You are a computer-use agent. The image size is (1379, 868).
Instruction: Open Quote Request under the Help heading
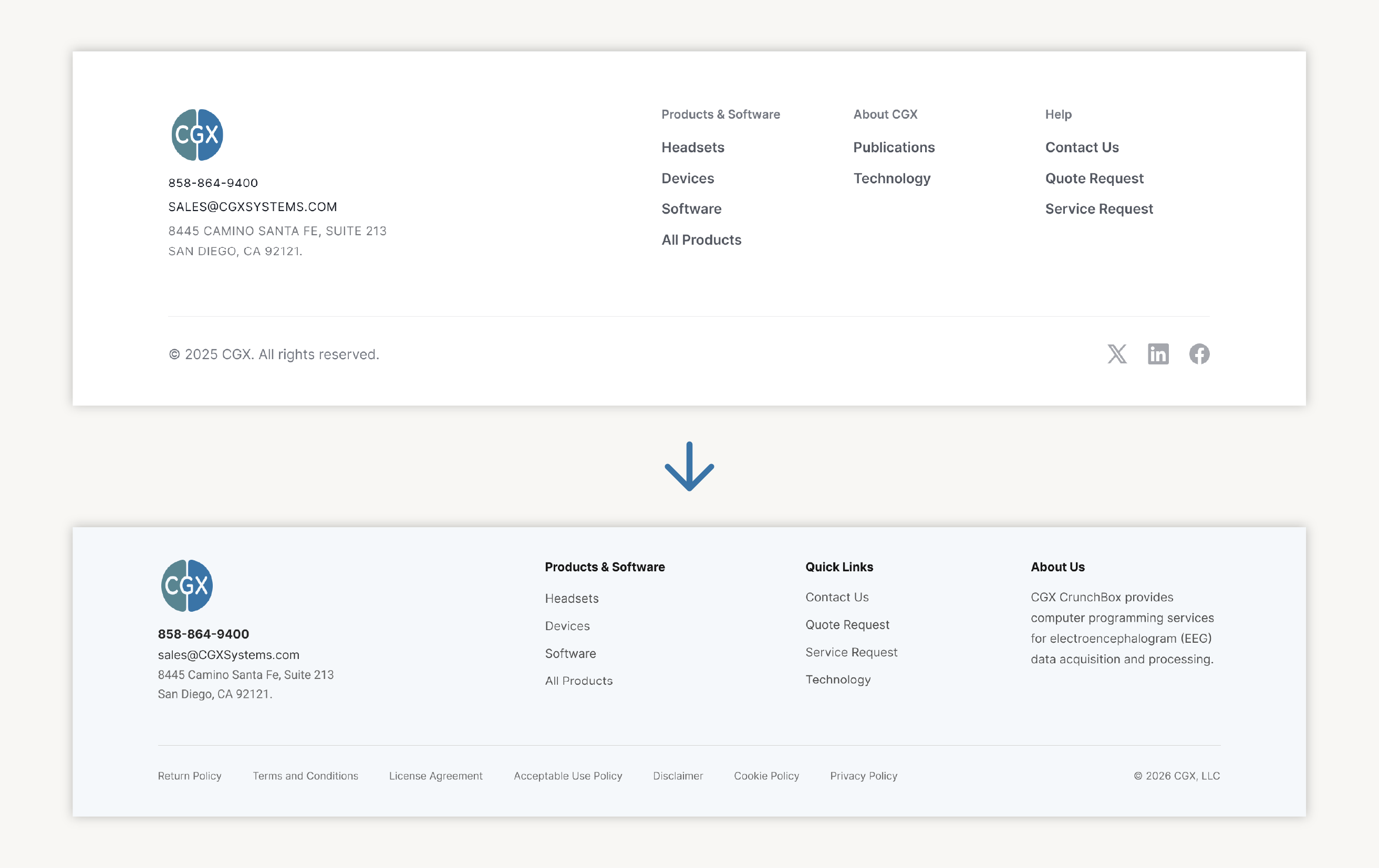tap(1094, 179)
